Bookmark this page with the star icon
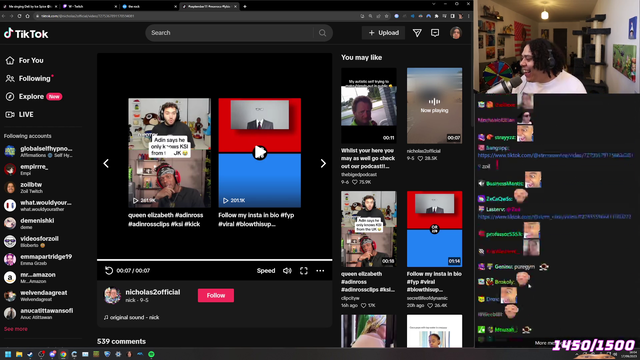This screenshot has height=360, width=640. pos(386,16)
